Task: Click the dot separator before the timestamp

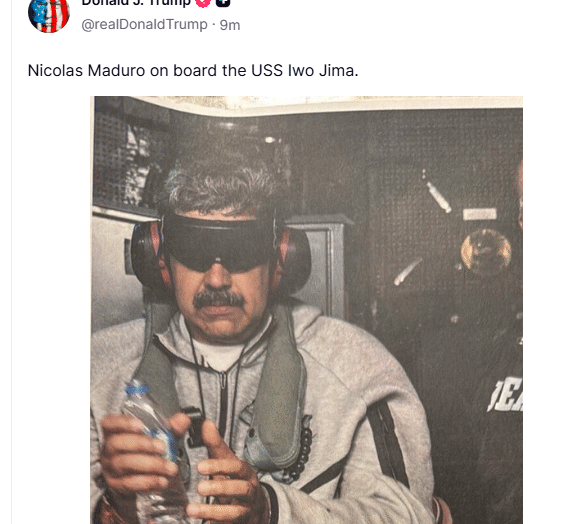Action: click(214, 25)
